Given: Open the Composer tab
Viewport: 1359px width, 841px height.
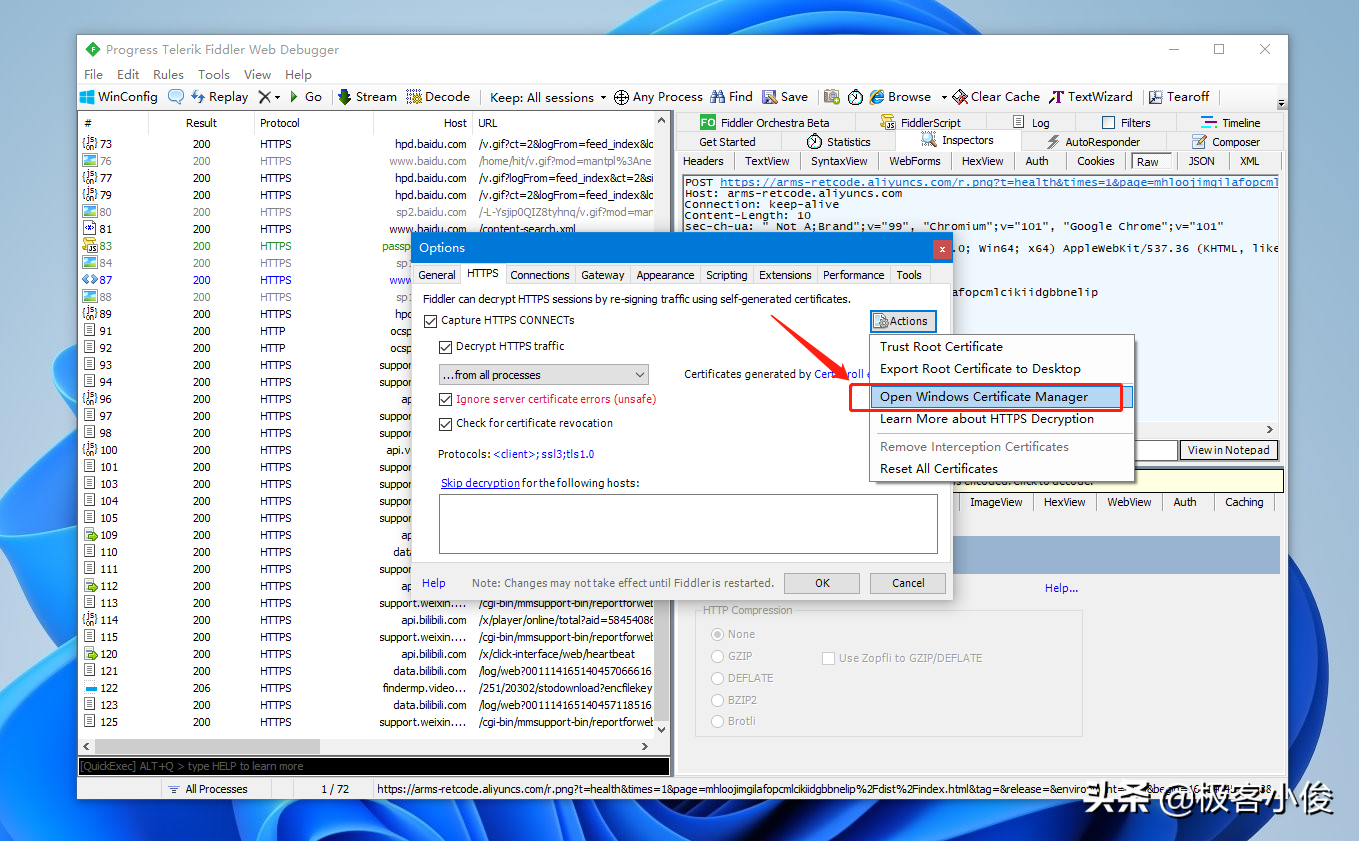Looking at the screenshot, I should [1226, 142].
